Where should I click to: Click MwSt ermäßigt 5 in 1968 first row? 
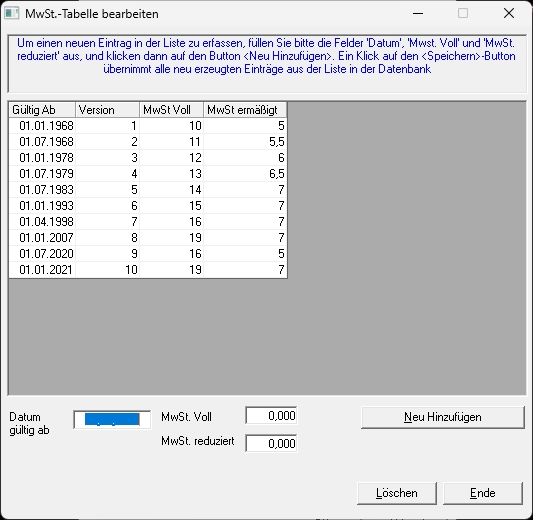coord(245,126)
